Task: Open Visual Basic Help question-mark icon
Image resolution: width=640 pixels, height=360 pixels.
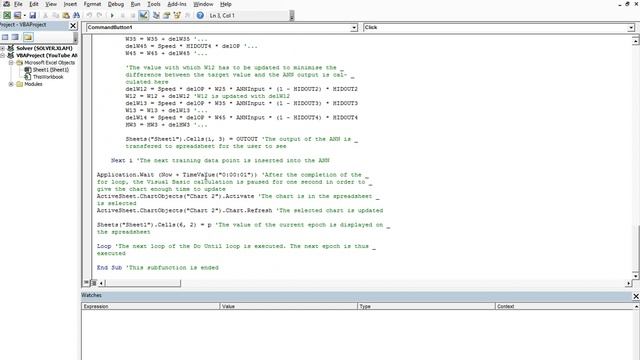Action: (x=200, y=16)
